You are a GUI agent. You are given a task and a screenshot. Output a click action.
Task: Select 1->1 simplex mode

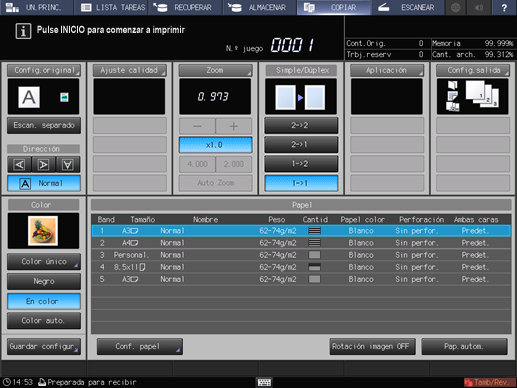coord(301,183)
